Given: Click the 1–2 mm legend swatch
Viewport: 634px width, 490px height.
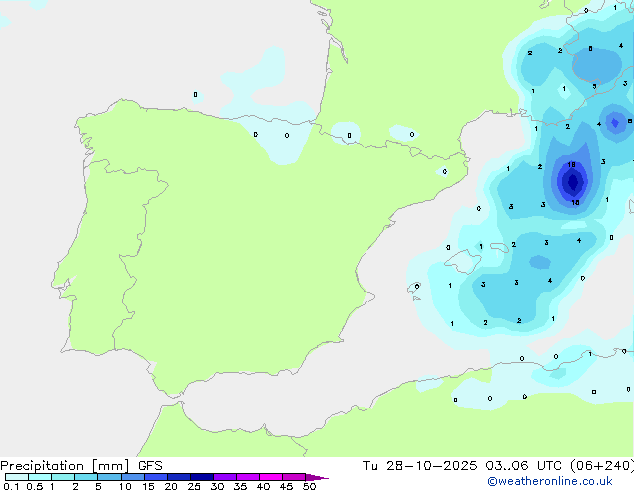Looking at the screenshot, I should pyautogui.click(x=63, y=477).
